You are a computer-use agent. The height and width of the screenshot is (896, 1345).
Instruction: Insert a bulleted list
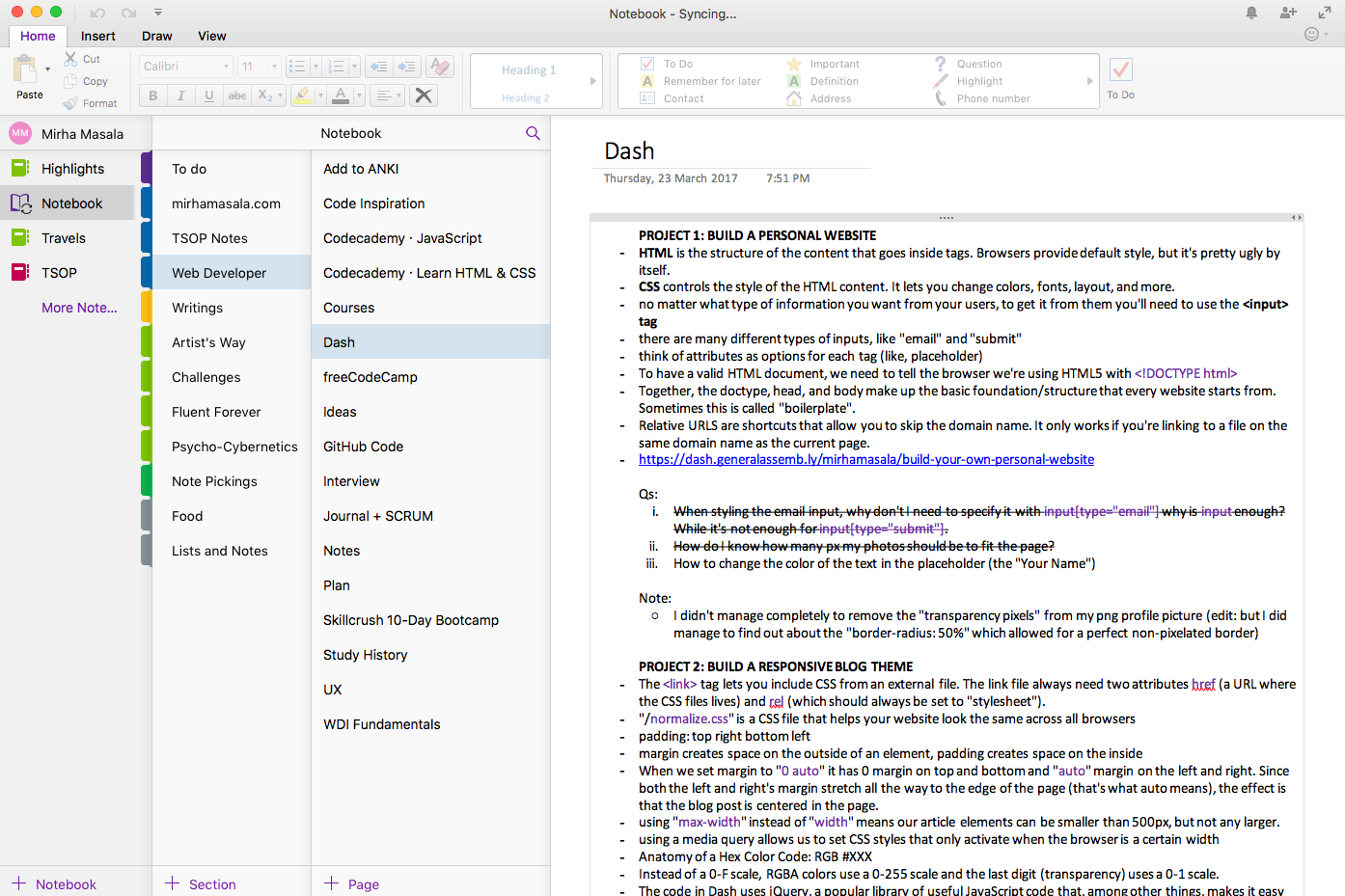pos(297,67)
